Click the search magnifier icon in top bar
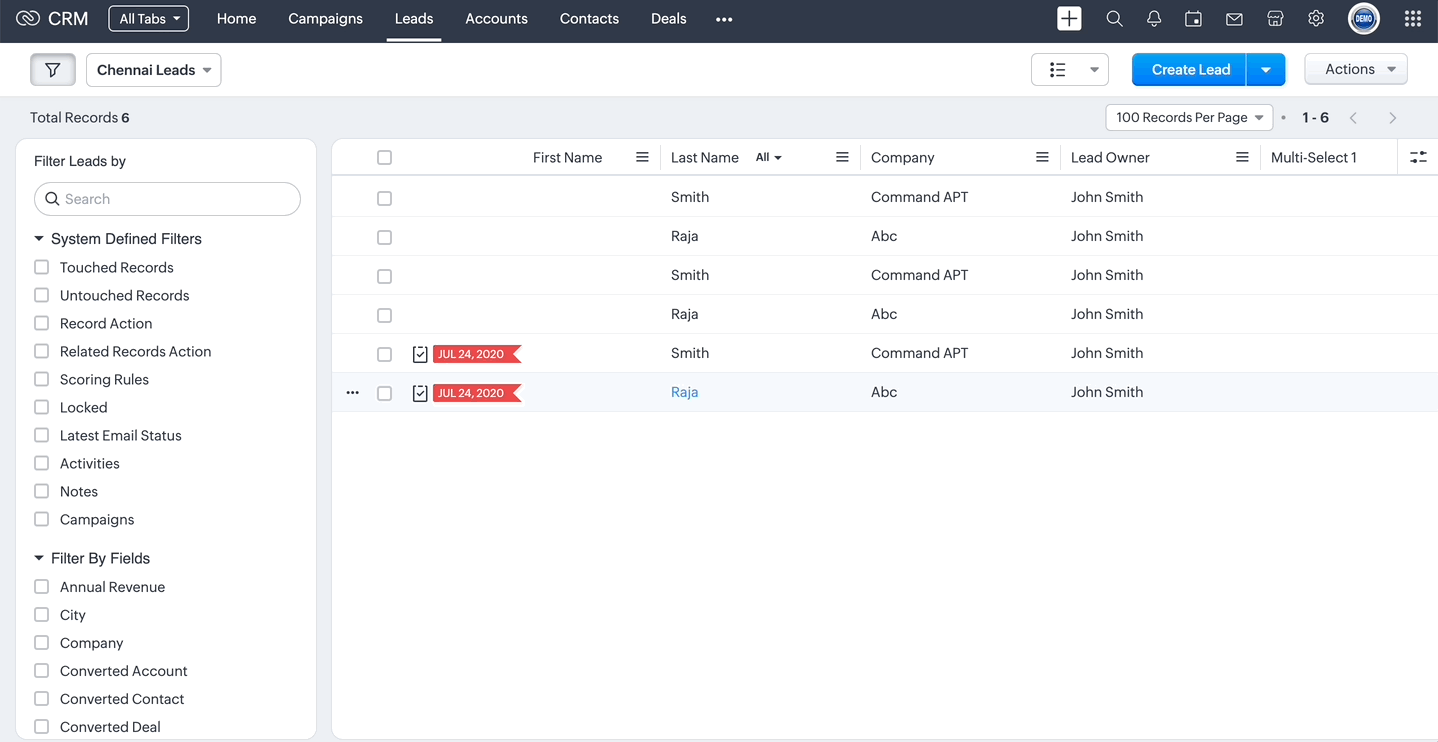The height and width of the screenshot is (742, 1438). coord(1114,19)
